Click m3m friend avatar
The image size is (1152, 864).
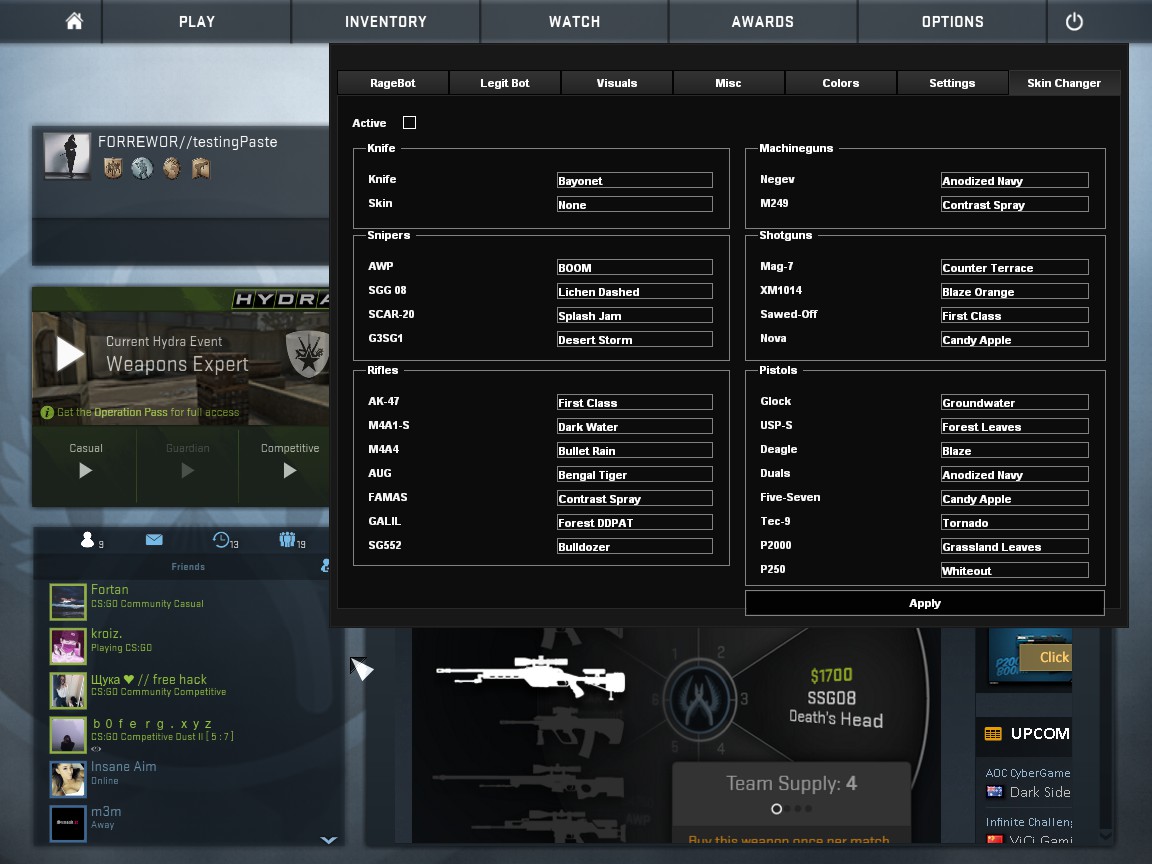(68, 824)
